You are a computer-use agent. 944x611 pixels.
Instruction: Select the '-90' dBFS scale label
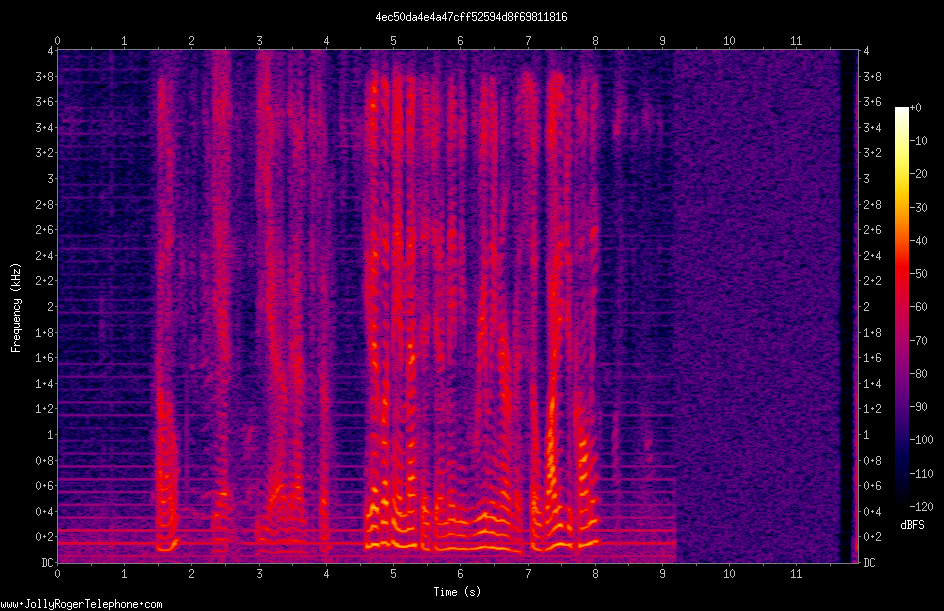[919, 407]
